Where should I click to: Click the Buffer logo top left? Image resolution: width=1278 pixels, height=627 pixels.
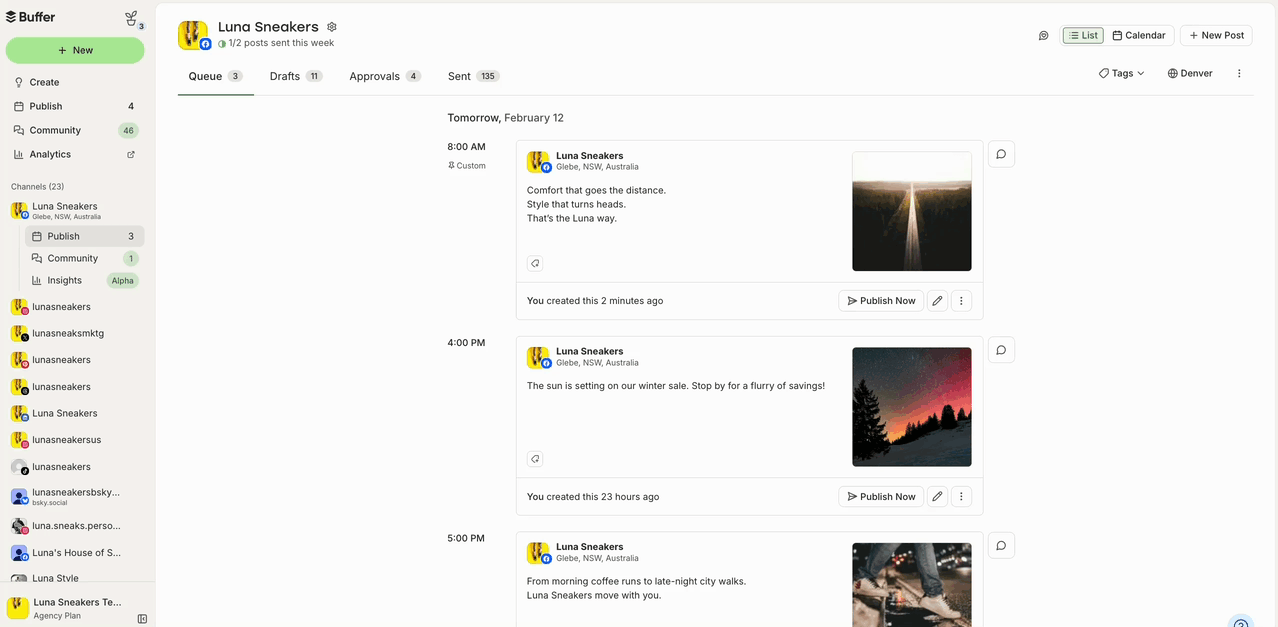point(30,16)
